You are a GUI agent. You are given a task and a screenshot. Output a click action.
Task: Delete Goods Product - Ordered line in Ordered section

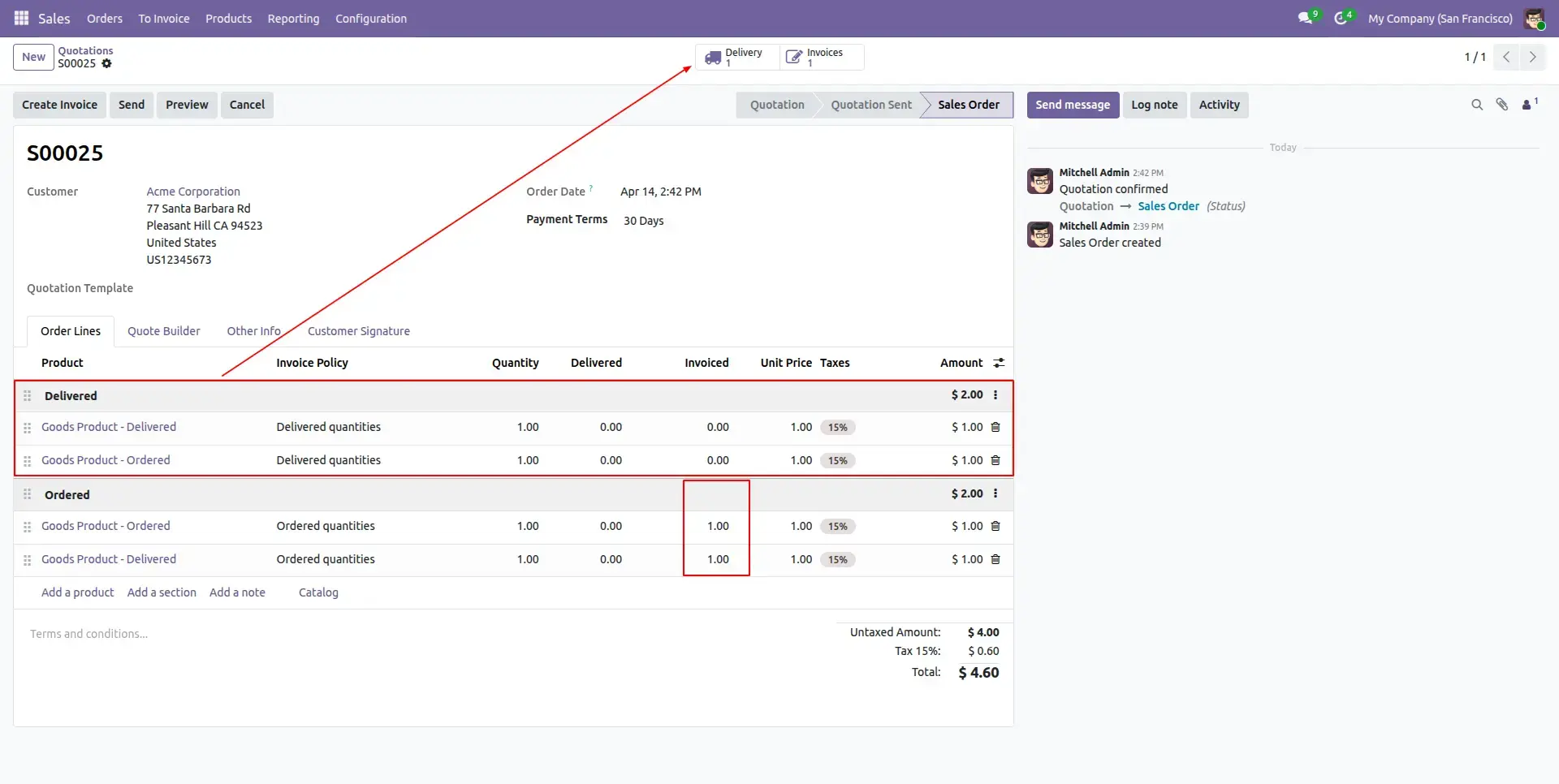click(x=995, y=526)
